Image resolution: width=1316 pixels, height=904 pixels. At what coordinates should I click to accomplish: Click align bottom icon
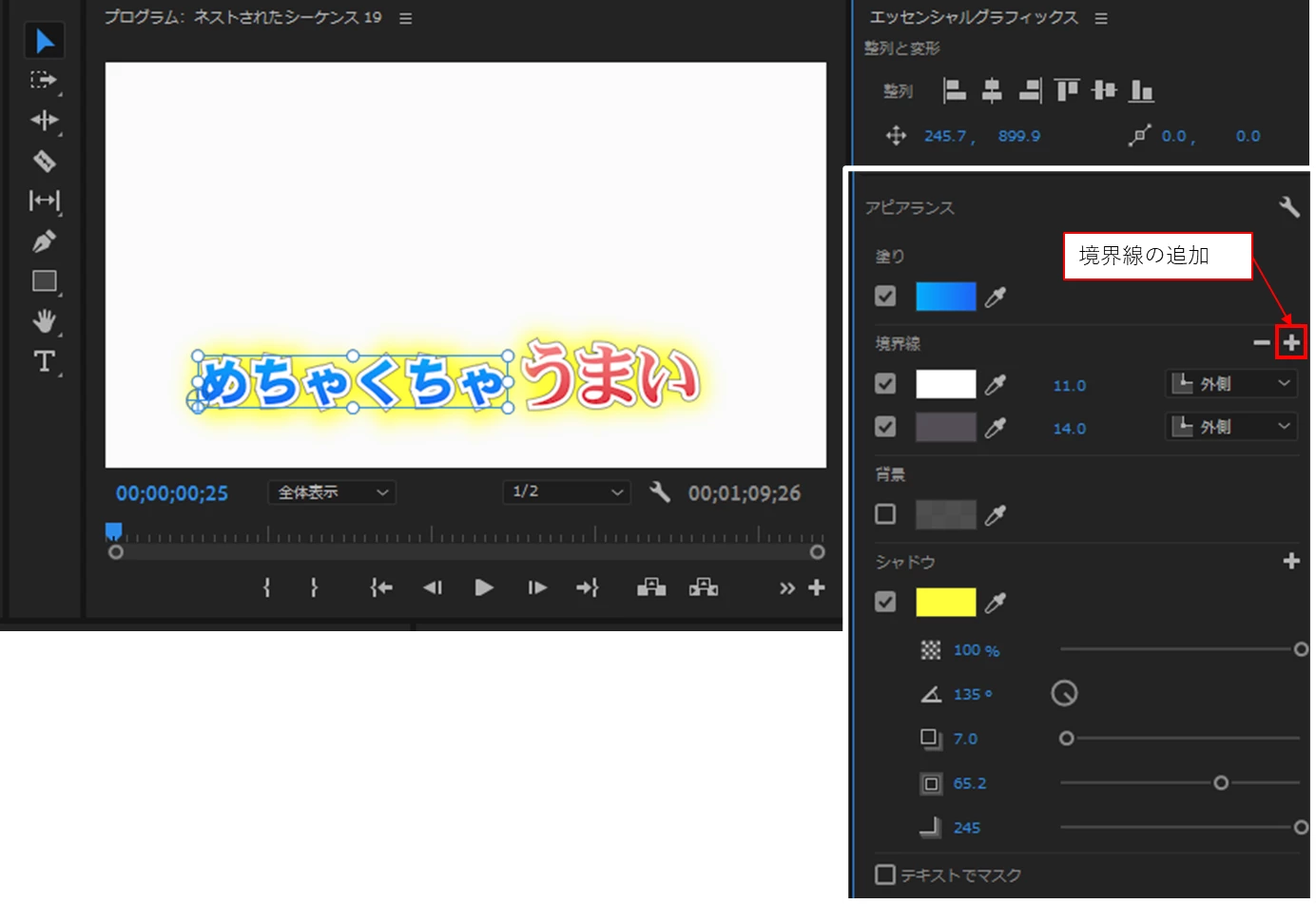tap(1141, 90)
